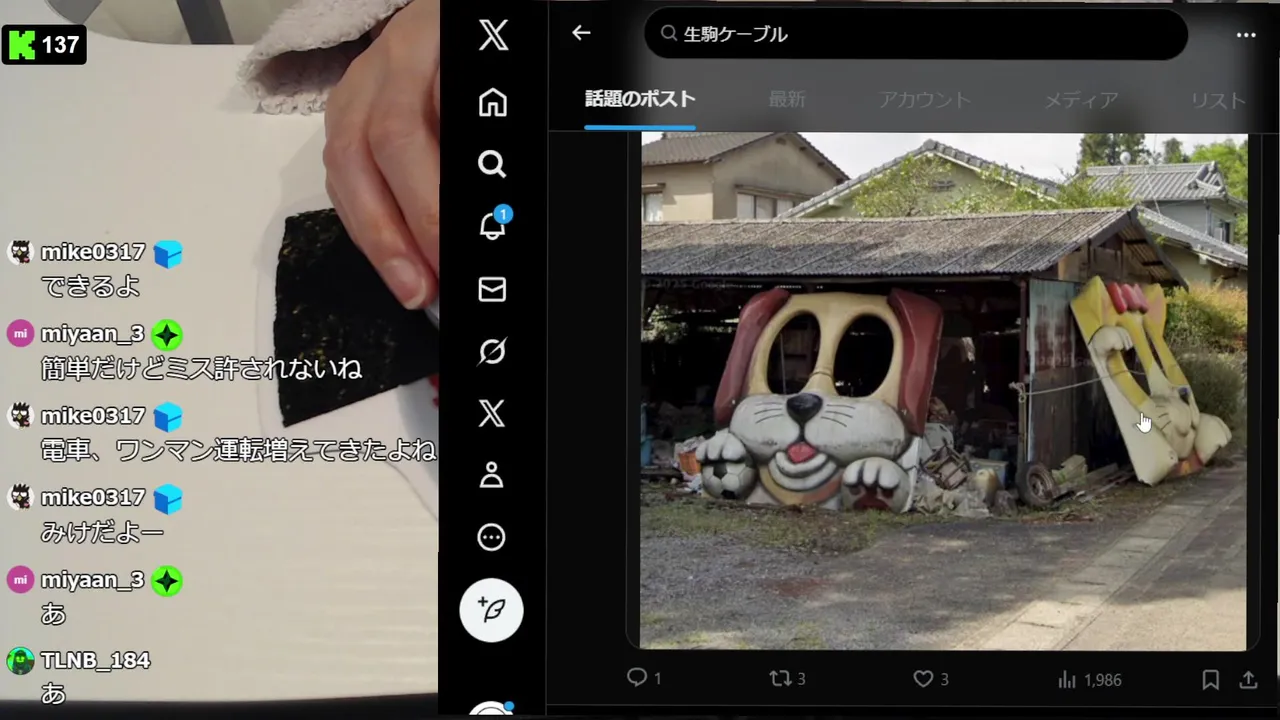Open Notifications bell with badge
Screen dimensions: 1280x720
point(493,224)
